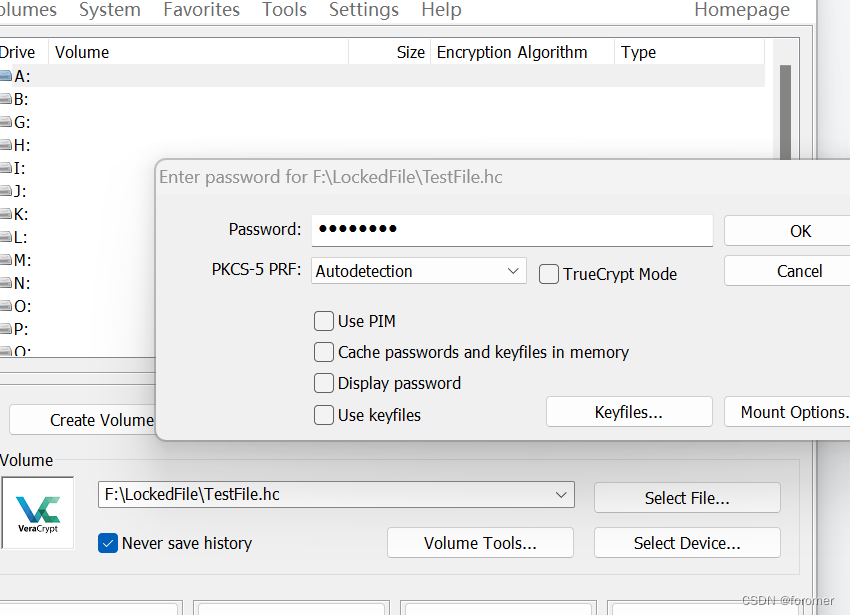Toggle Display password checkbox
850x615 pixels.
324,383
